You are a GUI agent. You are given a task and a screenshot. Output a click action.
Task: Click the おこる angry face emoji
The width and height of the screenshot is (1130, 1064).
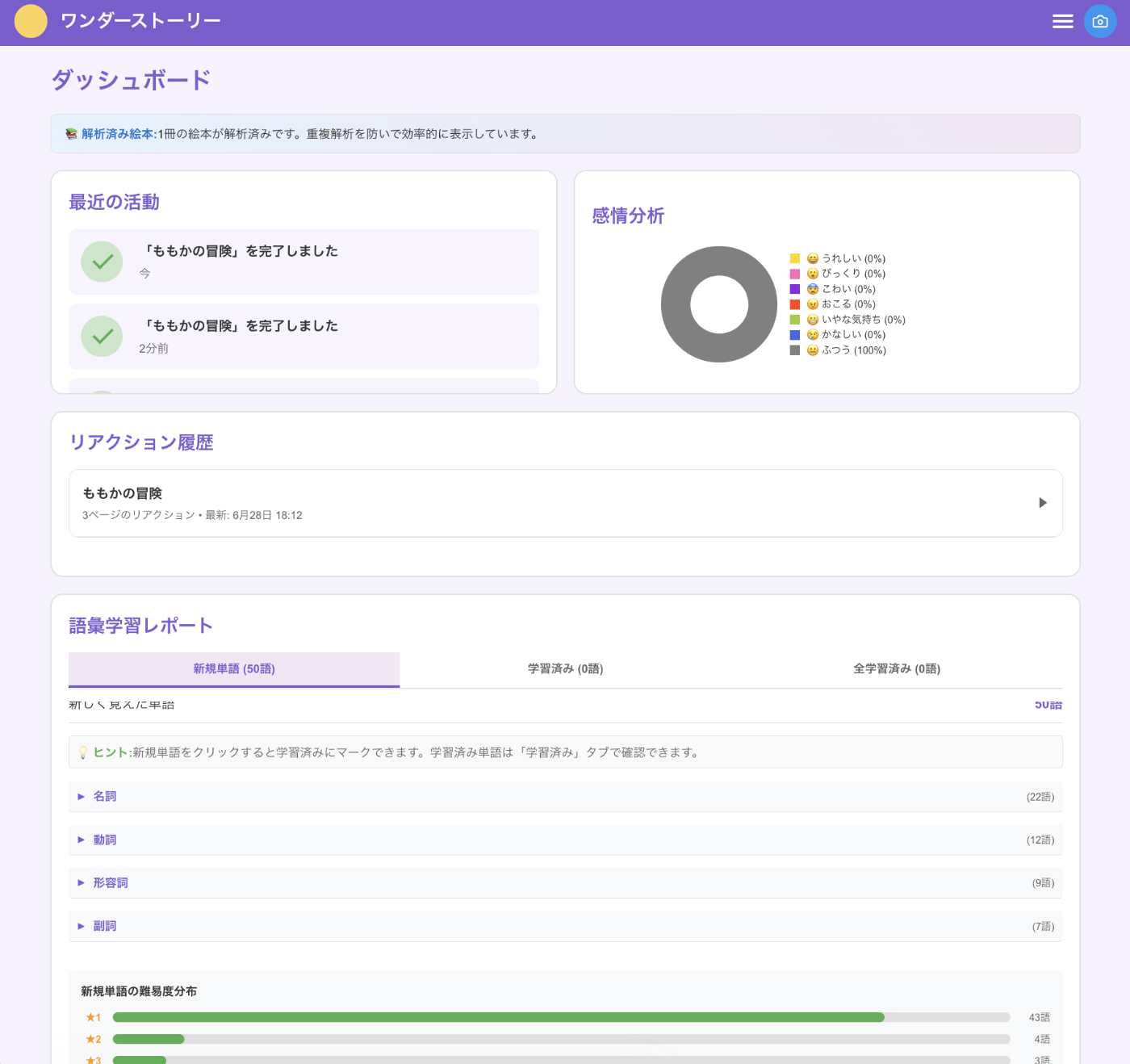813,304
